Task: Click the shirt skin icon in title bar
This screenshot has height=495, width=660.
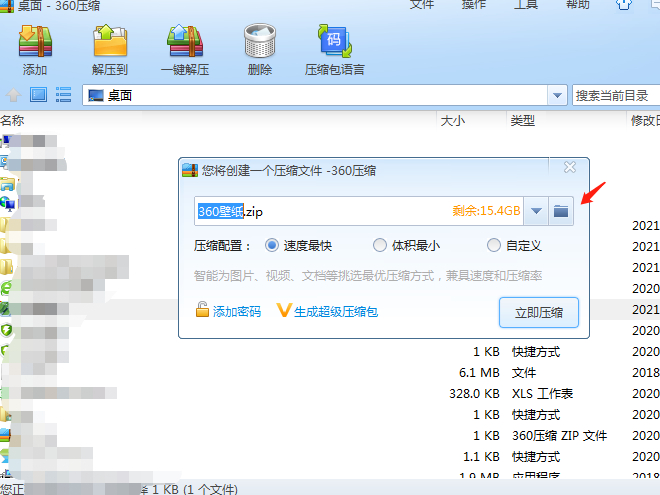Action: coord(624,4)
